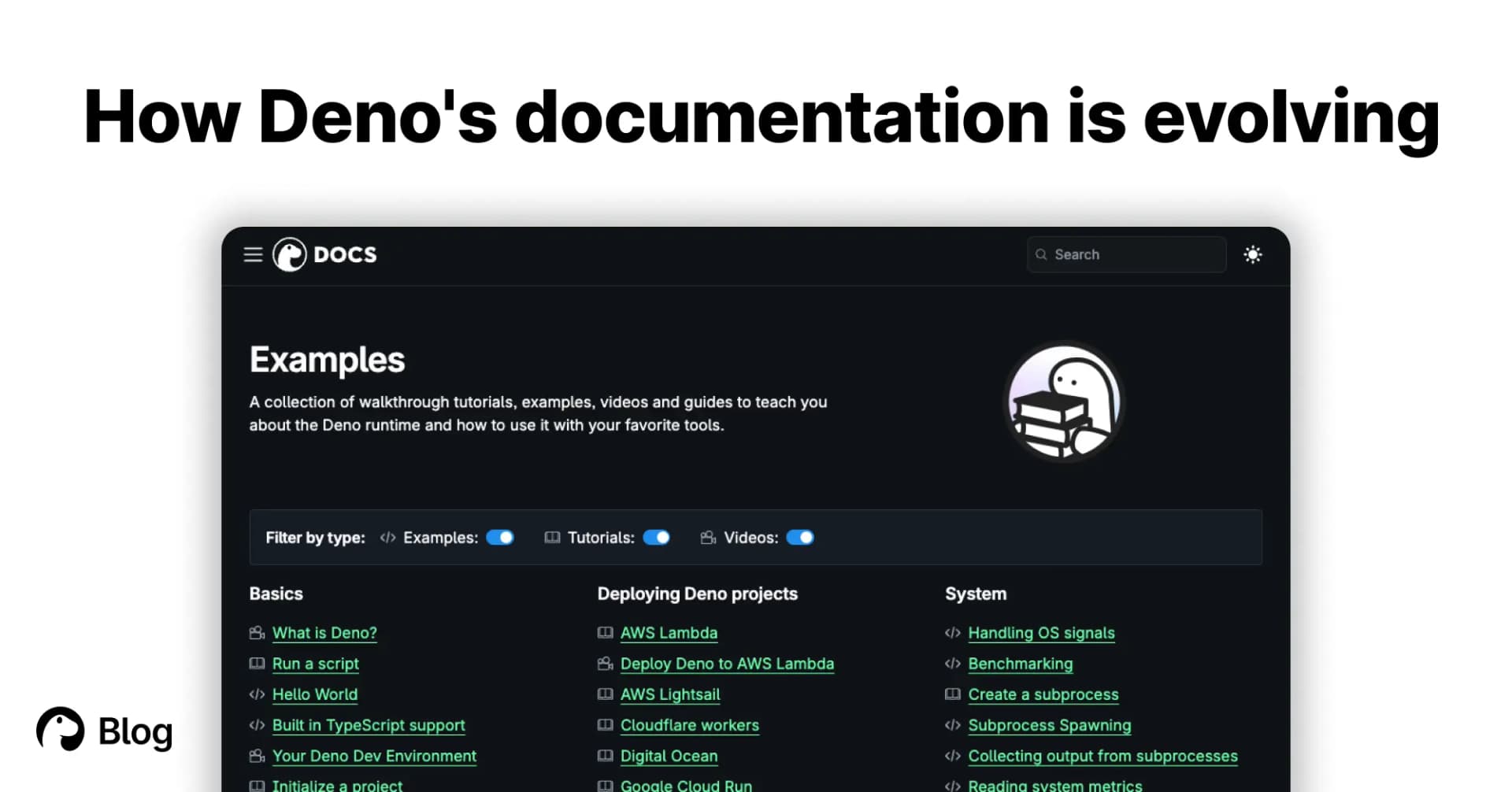Click the video icon beside Deploy Deno to AWS Lambda

605,663
